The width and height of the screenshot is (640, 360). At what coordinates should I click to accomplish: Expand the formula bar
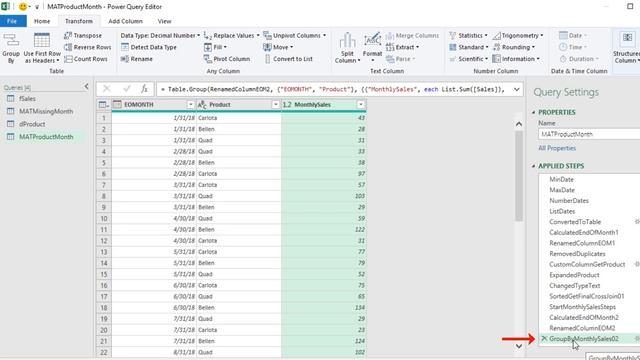517,89
